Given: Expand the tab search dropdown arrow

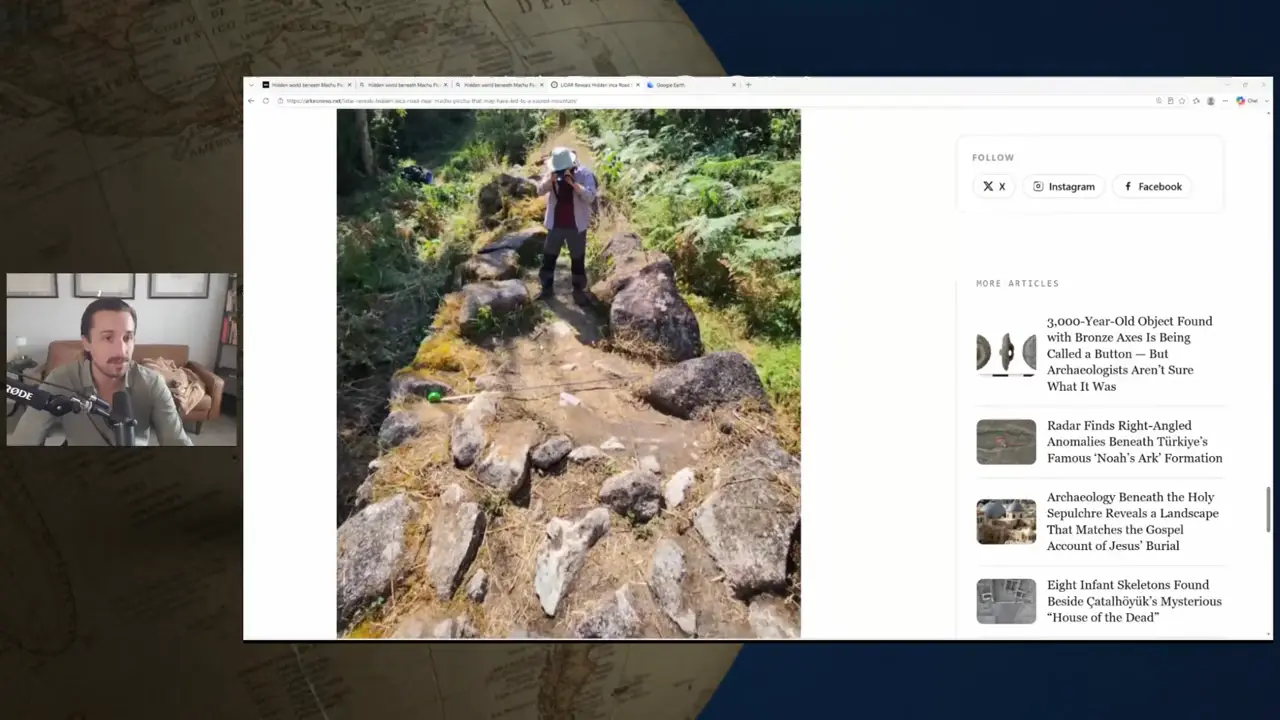Looking at the screenshot, I should coord(251,85).
